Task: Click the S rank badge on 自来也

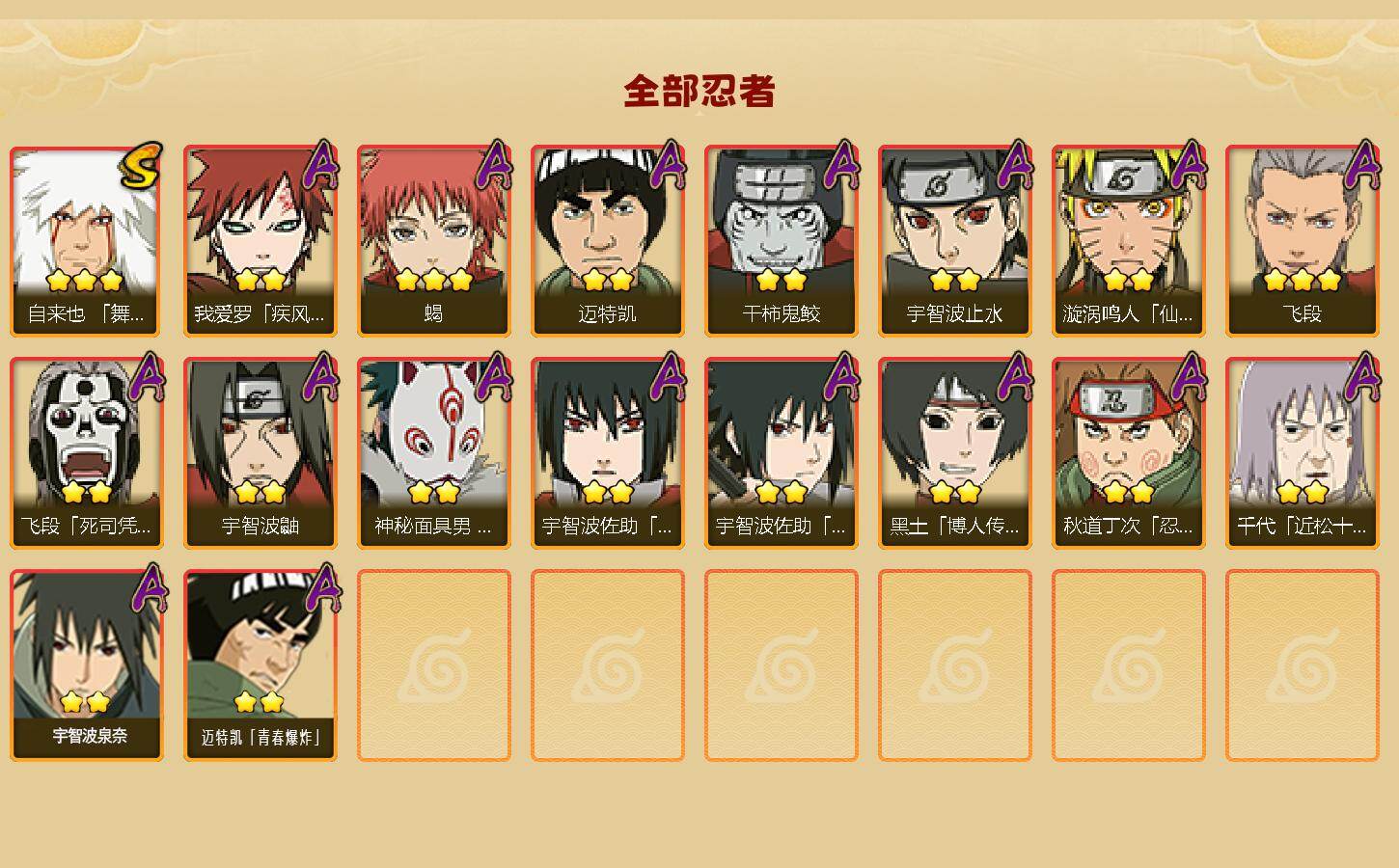Action: pyautogui.click(x=141, y=168)
